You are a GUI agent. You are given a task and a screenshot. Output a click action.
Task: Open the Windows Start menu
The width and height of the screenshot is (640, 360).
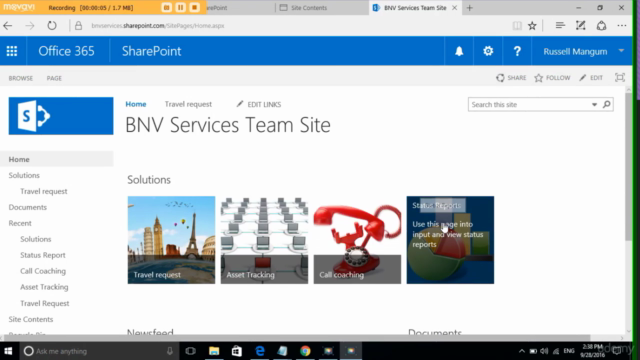point(8,351)
